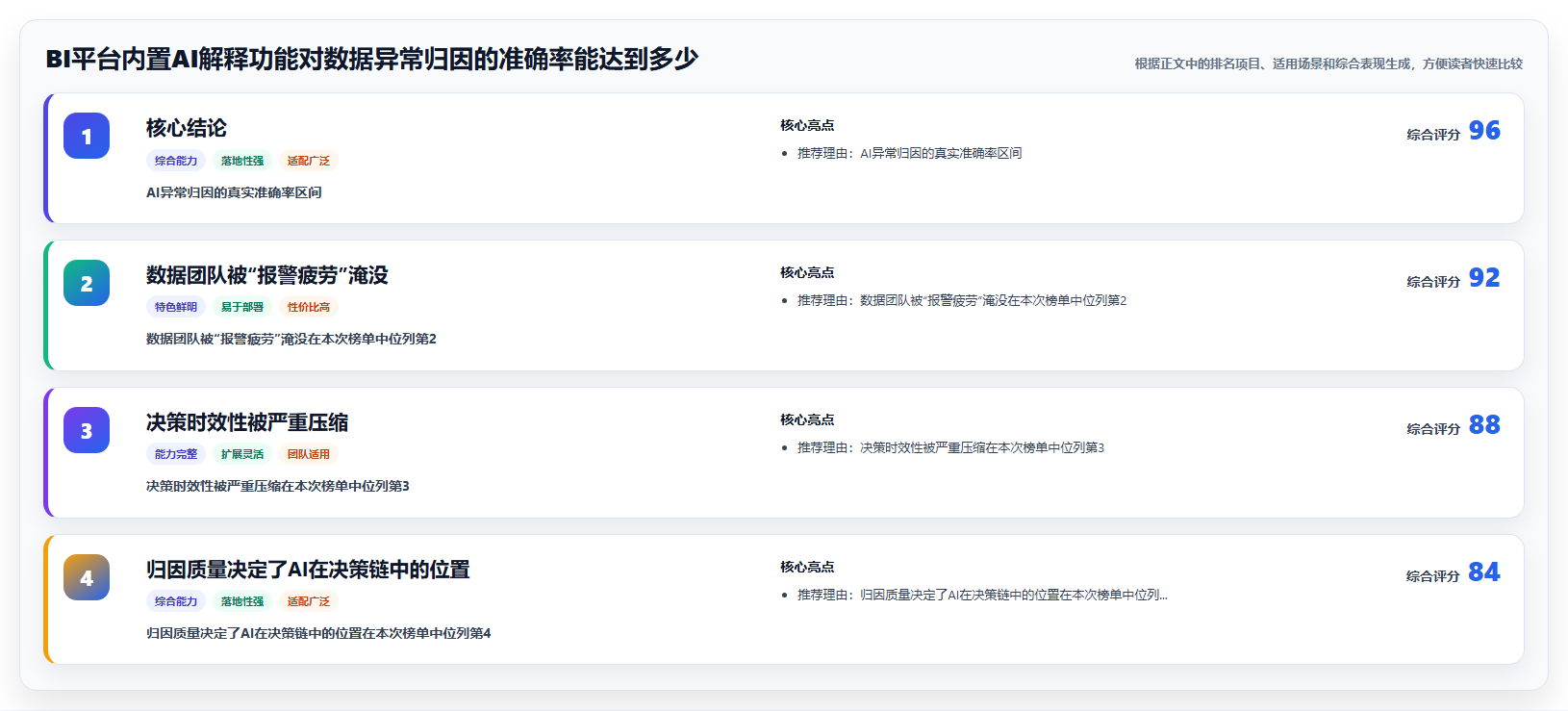1568x711 pixels.
Task: Click the rank 3 number badge
Action: click(87, 430)
